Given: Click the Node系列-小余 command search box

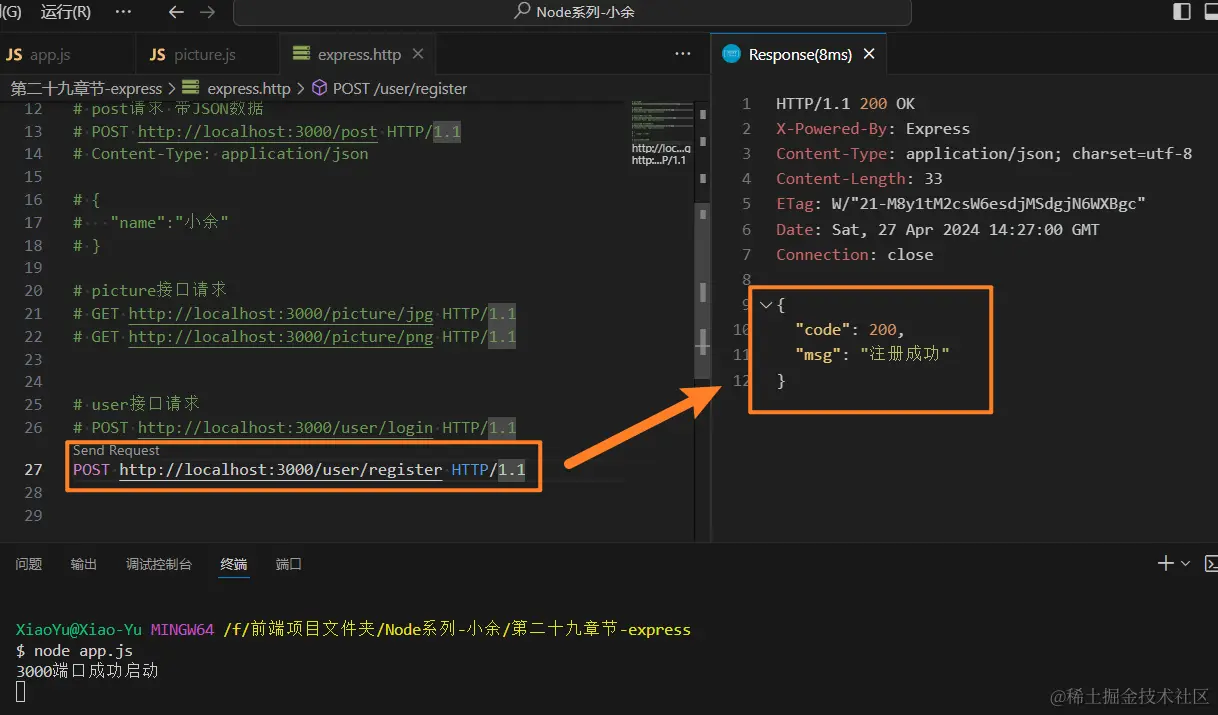Looking at the screenshot, I should click(x=572, y=12).
